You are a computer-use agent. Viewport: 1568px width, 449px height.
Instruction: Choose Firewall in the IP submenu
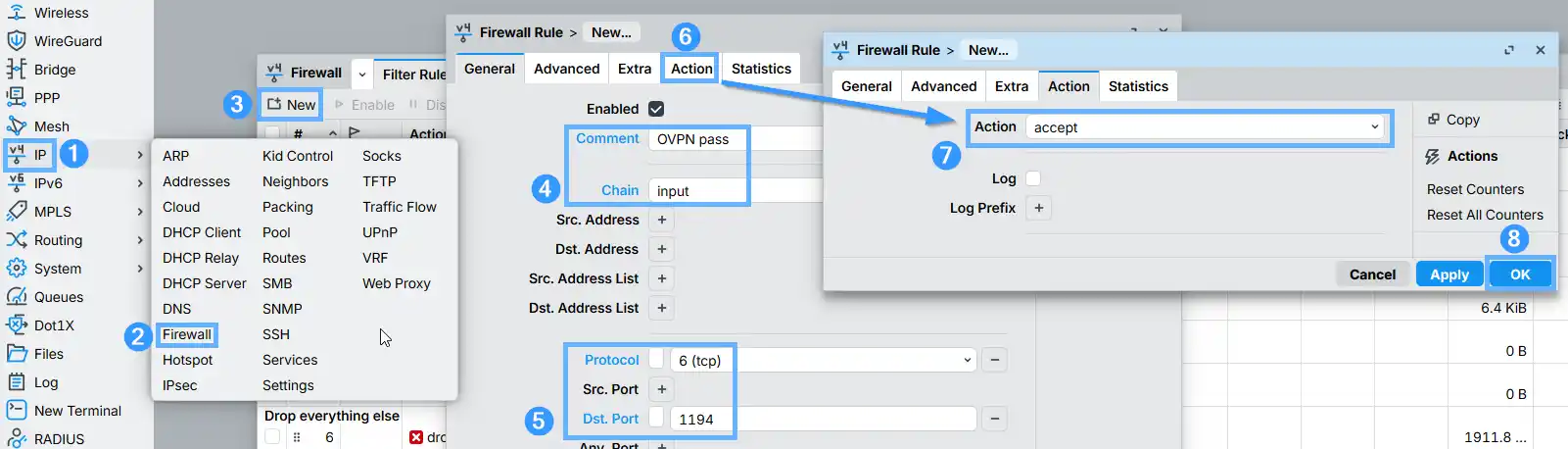(187, 334)
